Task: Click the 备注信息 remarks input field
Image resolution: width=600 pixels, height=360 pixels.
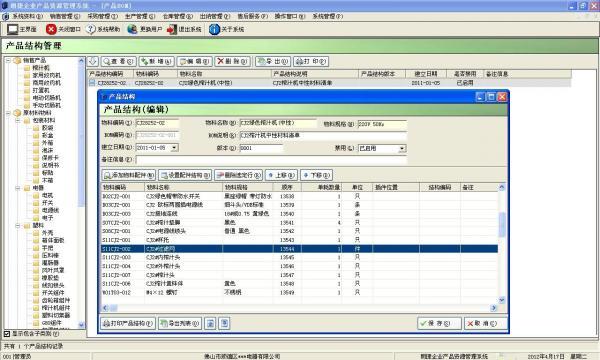Action: coord(271,160)
